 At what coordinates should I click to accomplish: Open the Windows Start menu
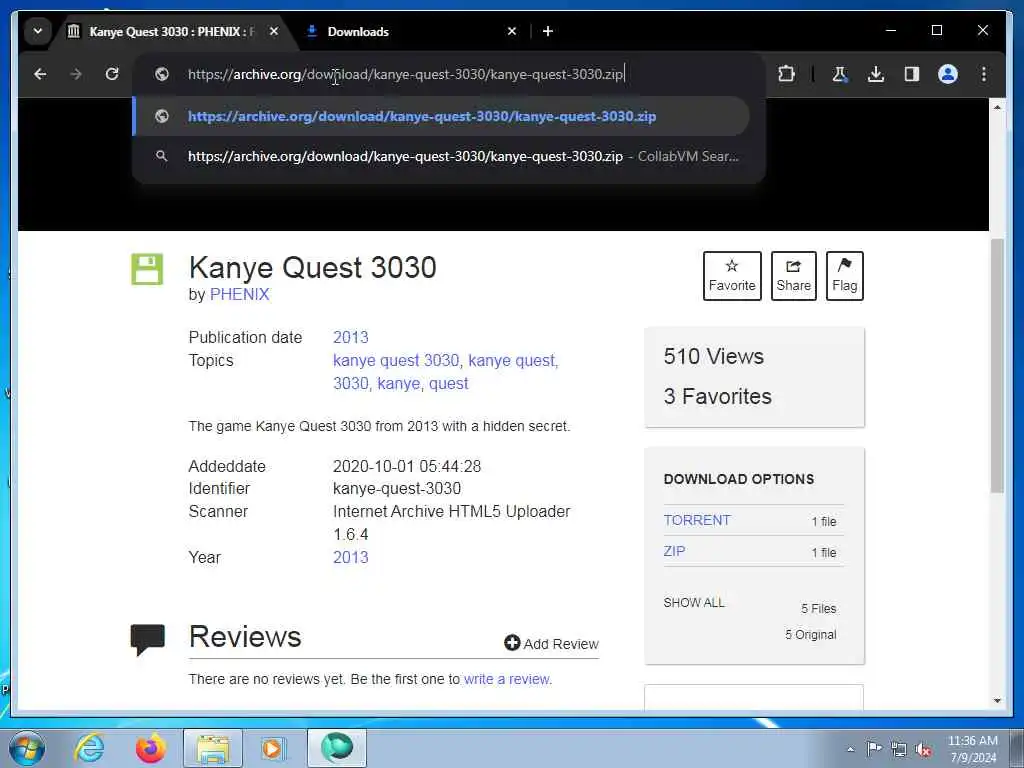pyautogui.click(x=27, y=748)
